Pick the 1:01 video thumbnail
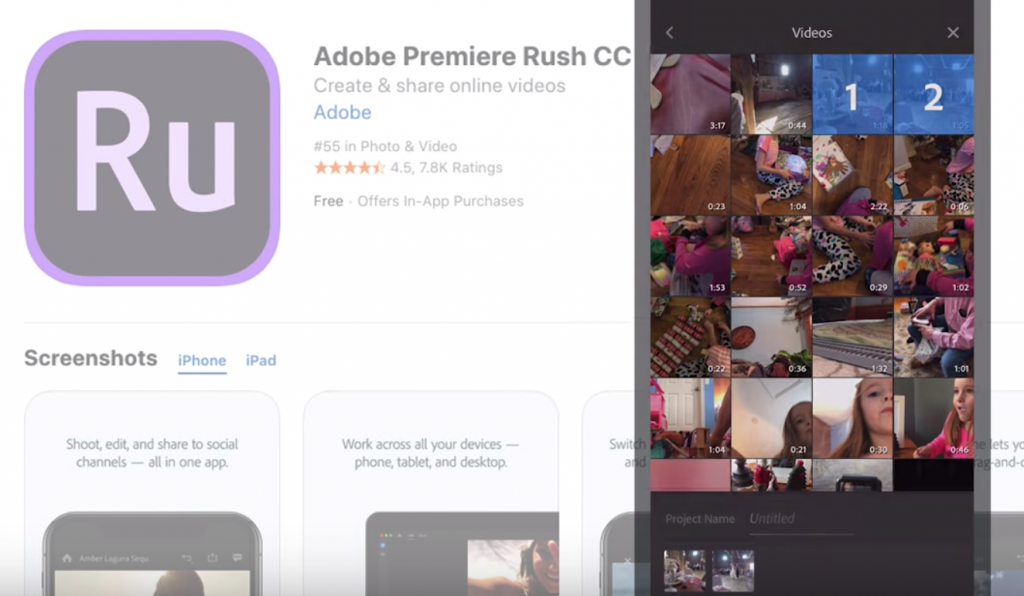This screenshot has height=596, width=1024. (x=933, y=337)
